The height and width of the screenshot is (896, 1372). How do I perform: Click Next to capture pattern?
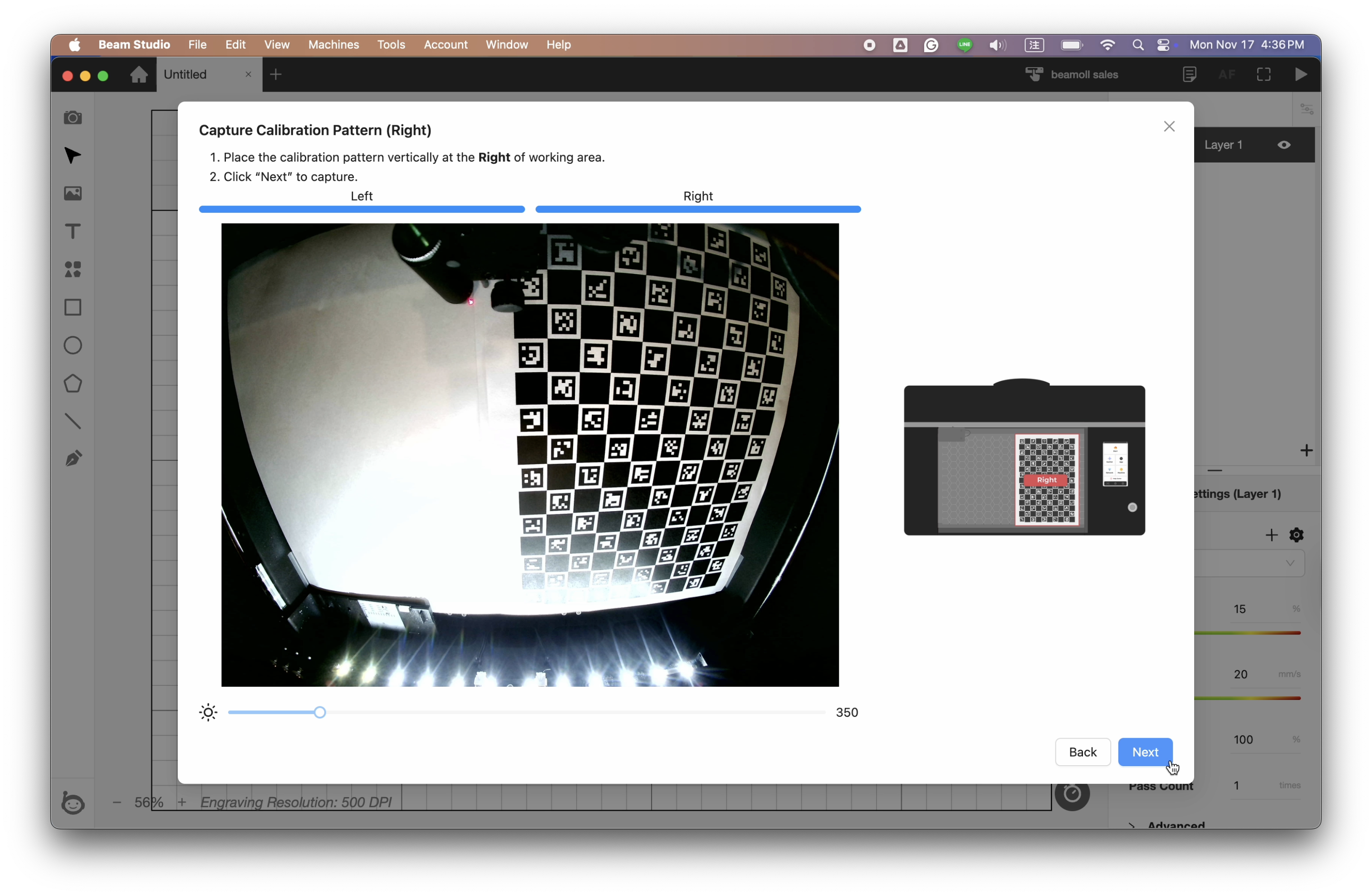click(1145, 752)
